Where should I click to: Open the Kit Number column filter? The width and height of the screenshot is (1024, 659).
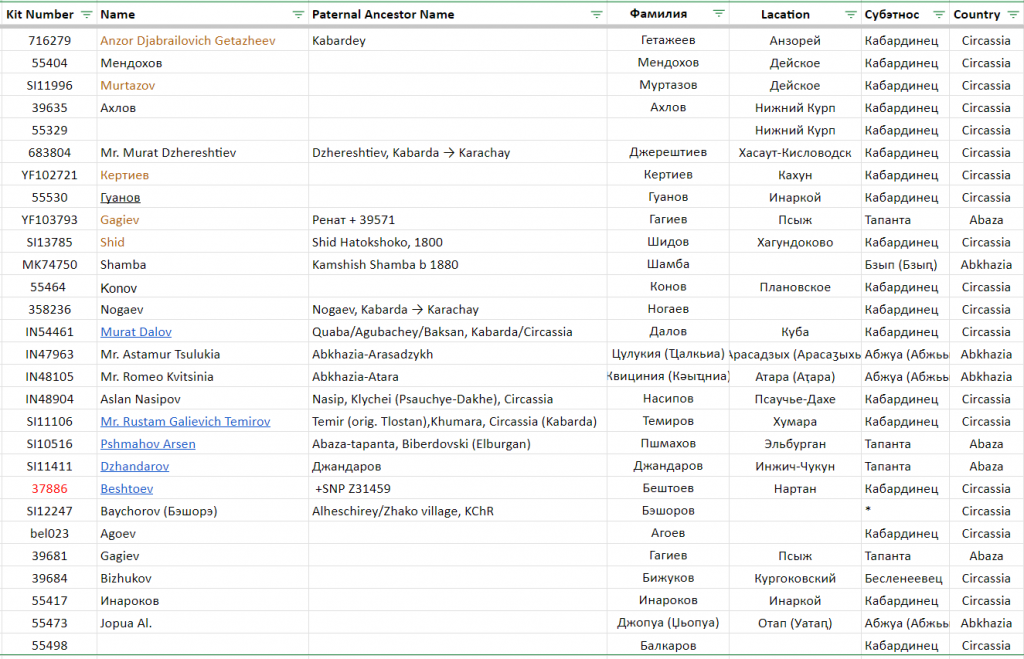pos(86,15)
